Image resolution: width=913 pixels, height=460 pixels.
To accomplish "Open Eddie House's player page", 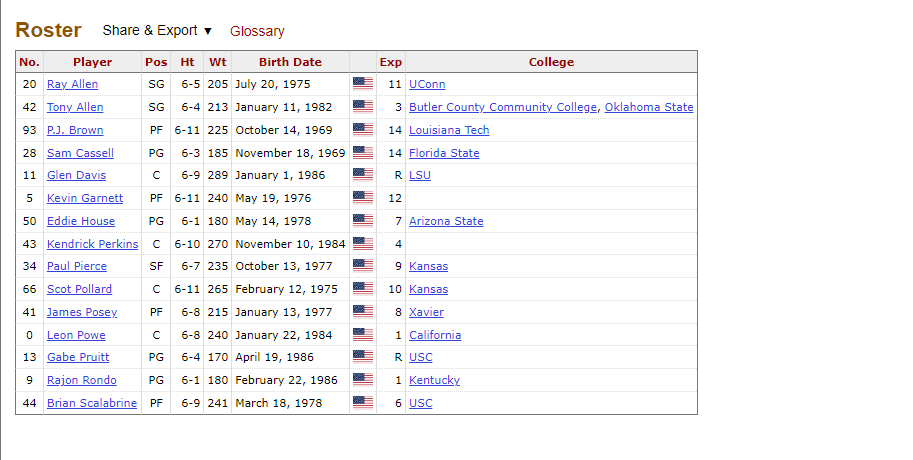I will [81, 221].
